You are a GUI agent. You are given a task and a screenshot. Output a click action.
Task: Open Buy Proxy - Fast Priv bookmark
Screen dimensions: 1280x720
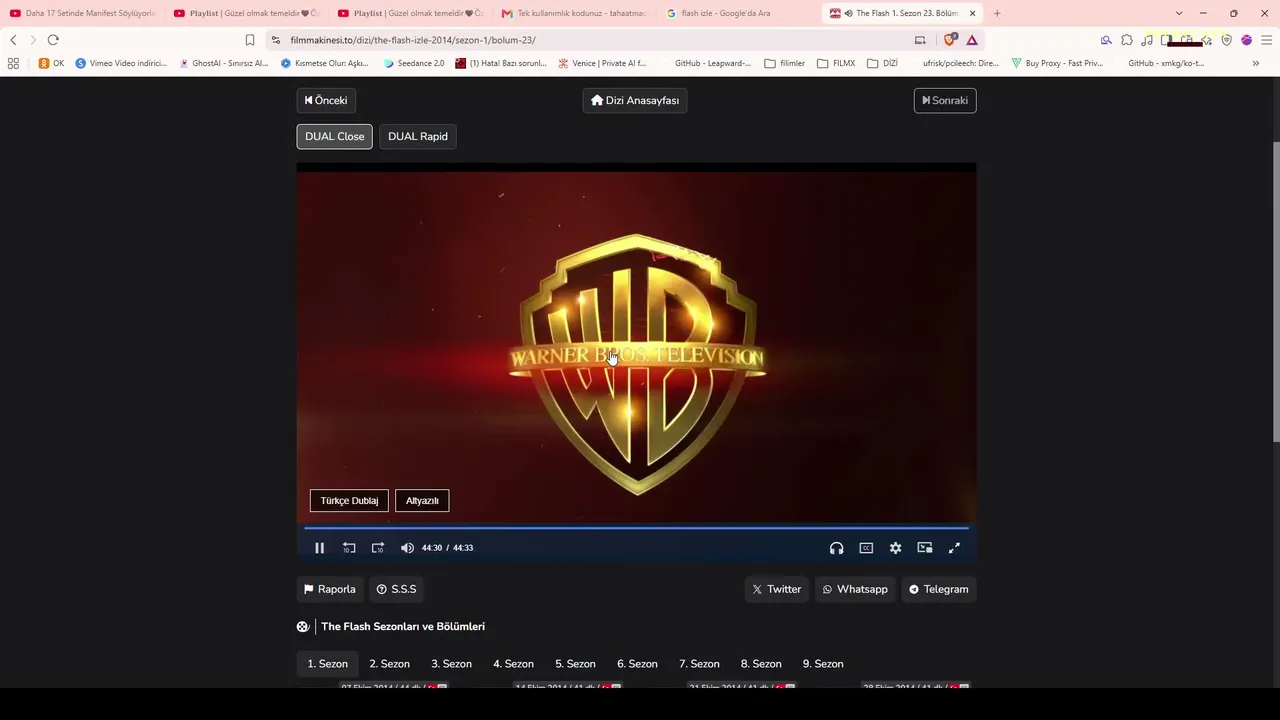[x=1057, y=63]
